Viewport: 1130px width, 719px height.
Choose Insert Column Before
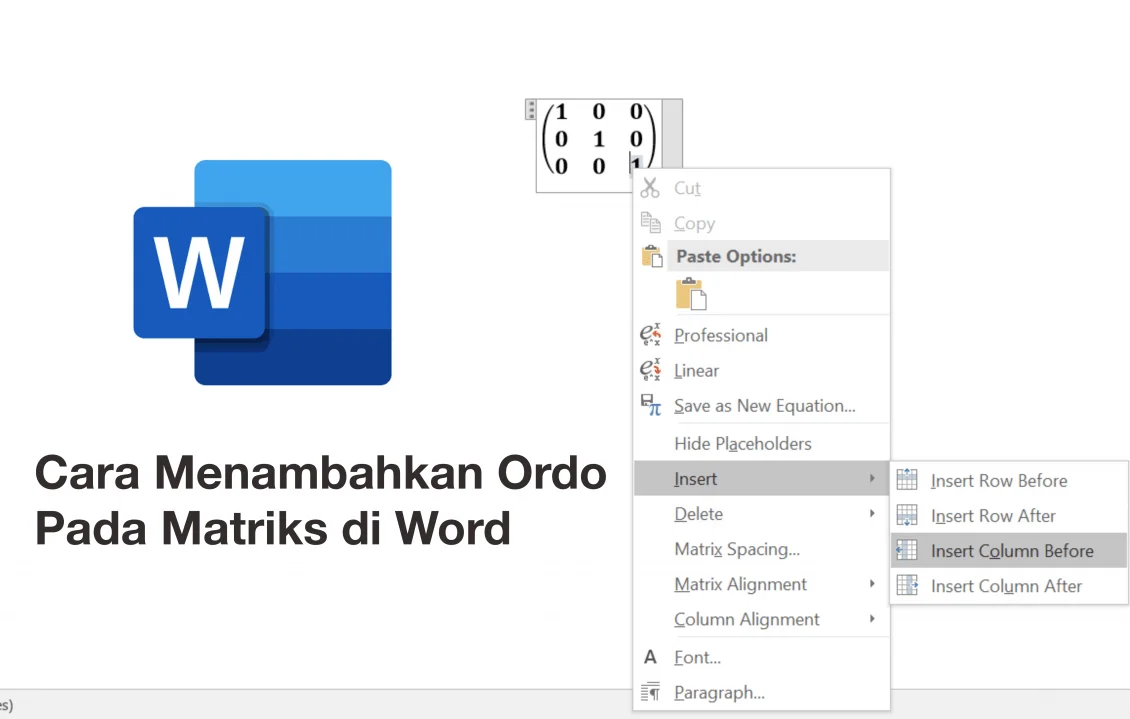1009,551
